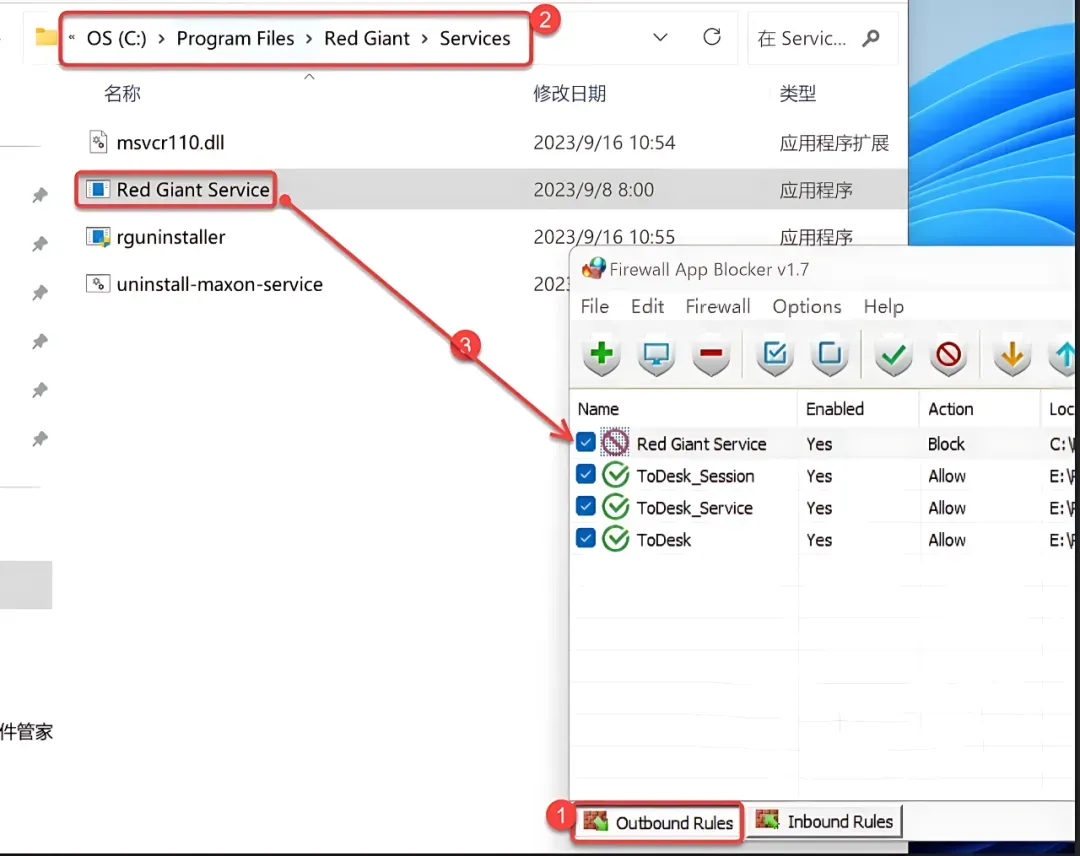This screenshot has height=856, width=1080.
Task: Click the Block action cell
Action: coord(946,444)
